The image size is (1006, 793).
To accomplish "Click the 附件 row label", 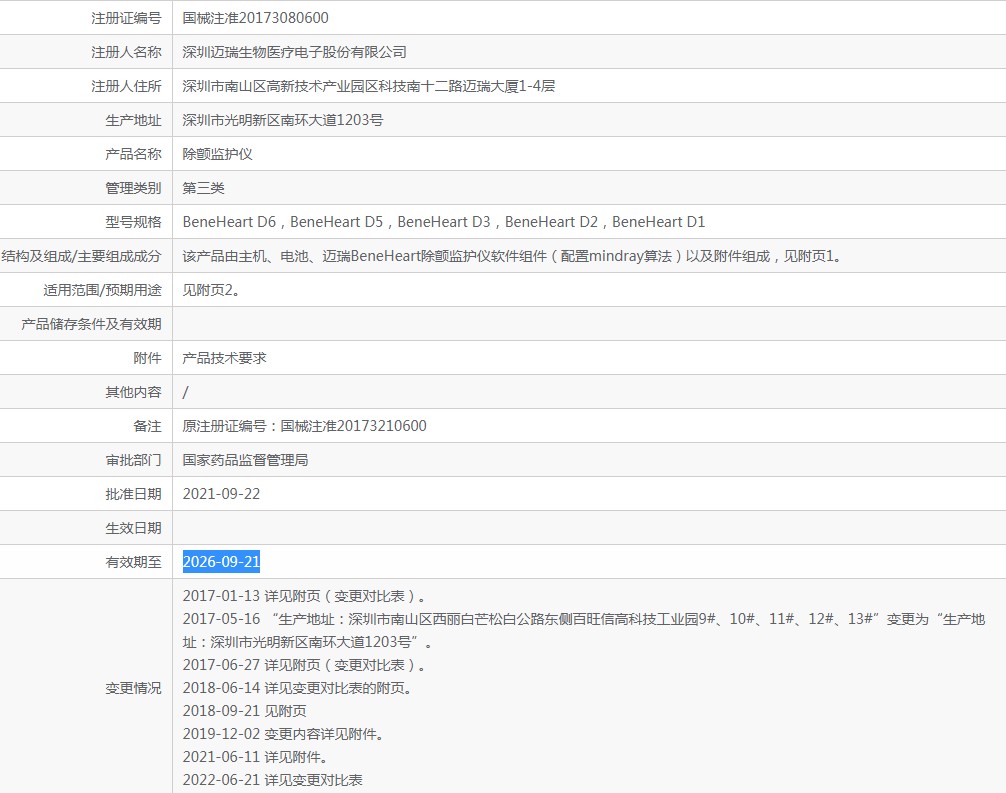I will click(x=148, y=358).
